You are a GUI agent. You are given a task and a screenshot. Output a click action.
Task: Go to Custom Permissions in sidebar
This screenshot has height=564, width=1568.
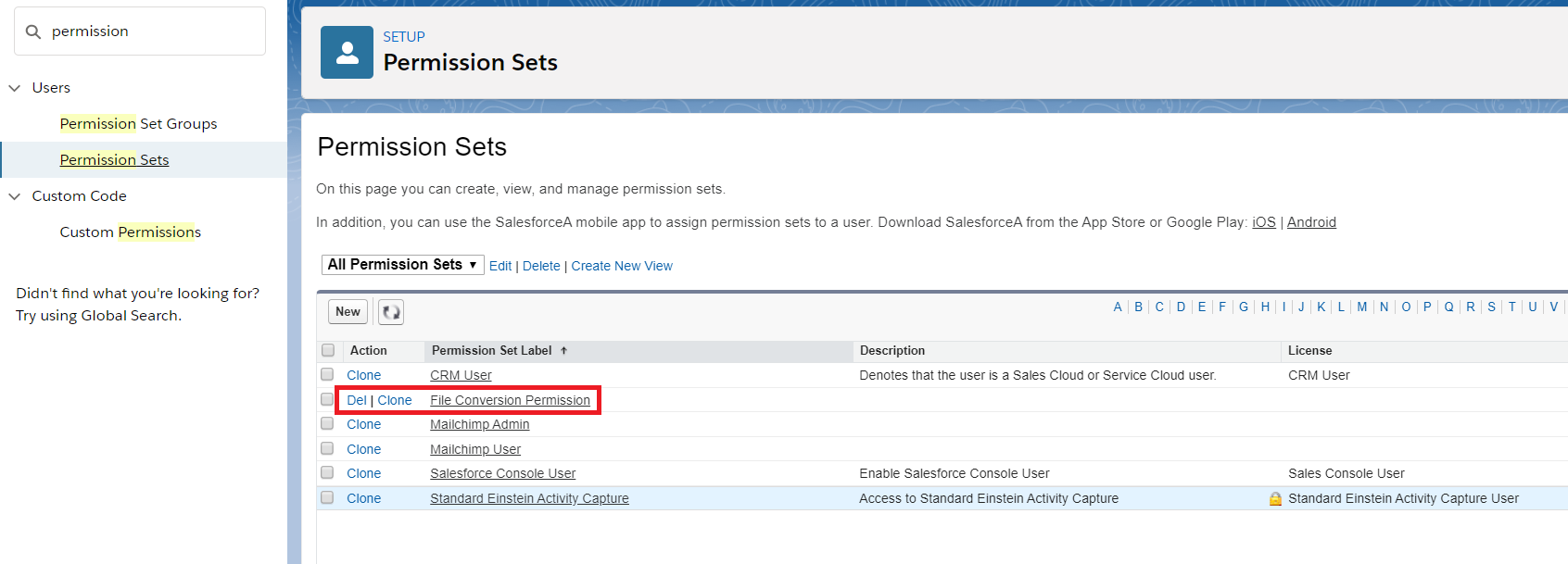tap(130, 232)
